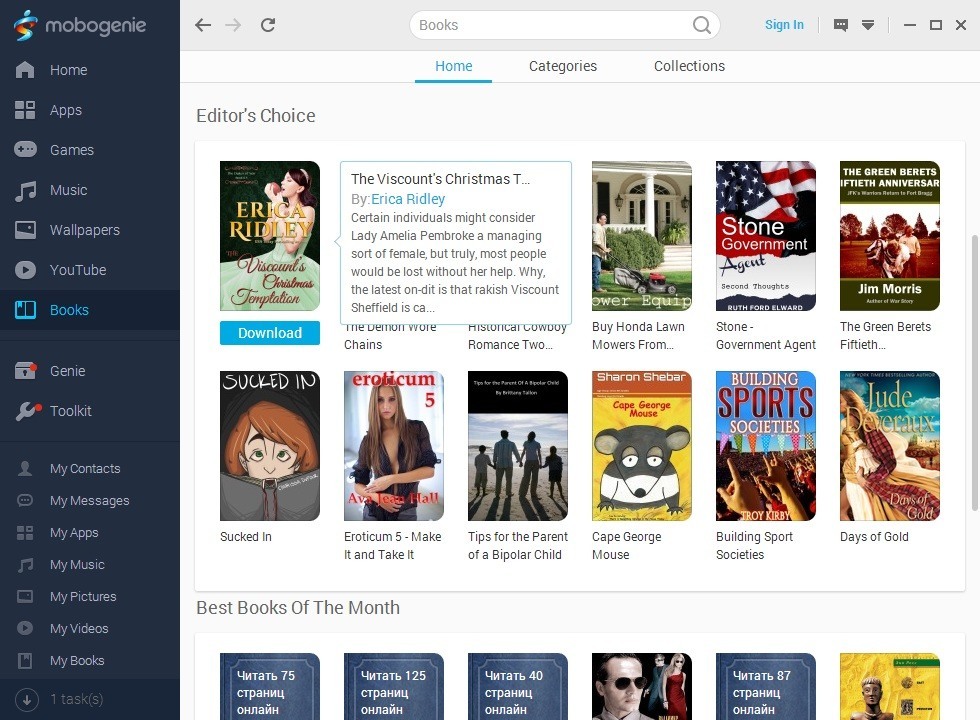
Task: Open the Toolkit wrench icon
Action: [x=25, y=411]
